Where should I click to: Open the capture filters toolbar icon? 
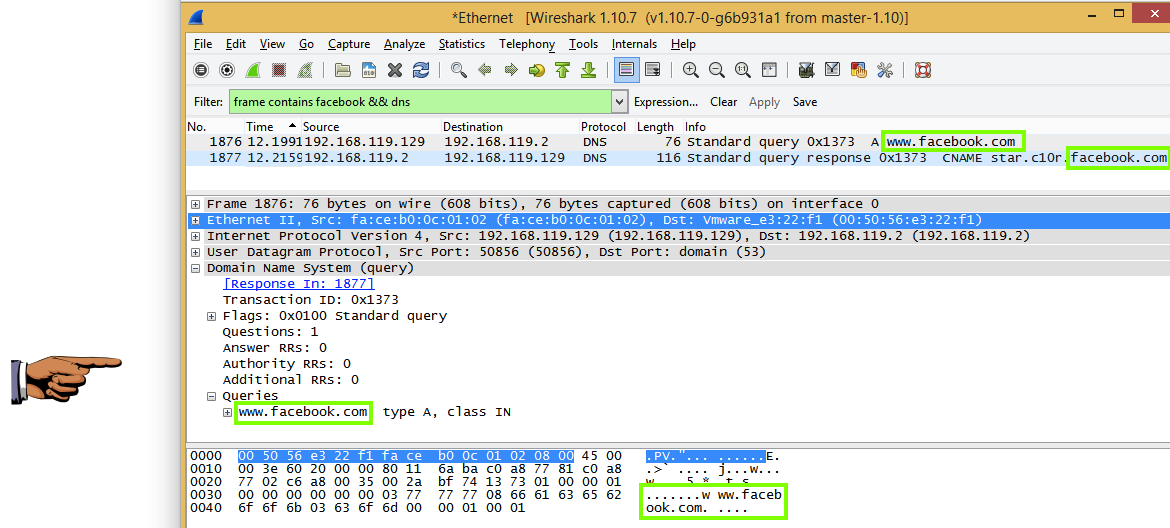[x=806, y=70]
